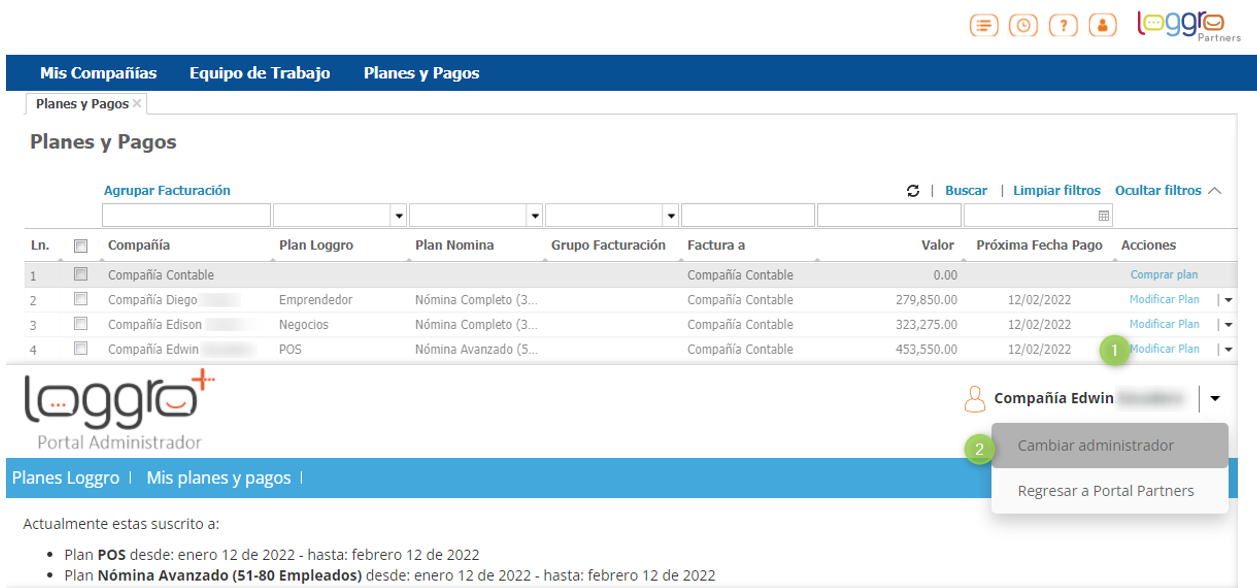Image resolution: width=1257 pixels, height=588 pixels.
Task: Click the Compañía filter text field
Action: pyautogui.click(x=186, y=216)
